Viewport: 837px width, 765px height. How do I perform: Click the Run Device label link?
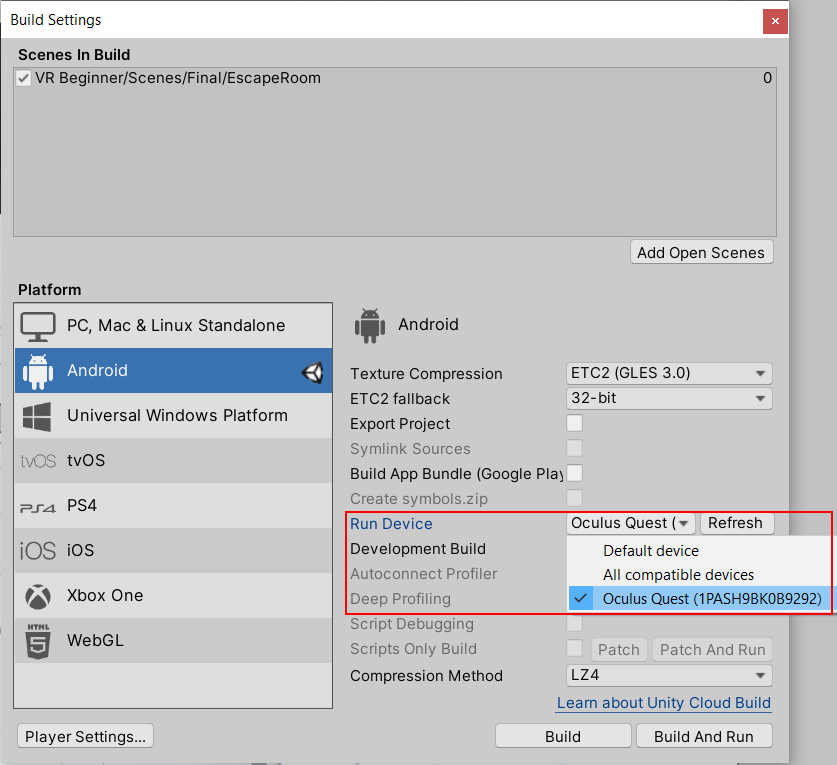(x=391, y=524)
